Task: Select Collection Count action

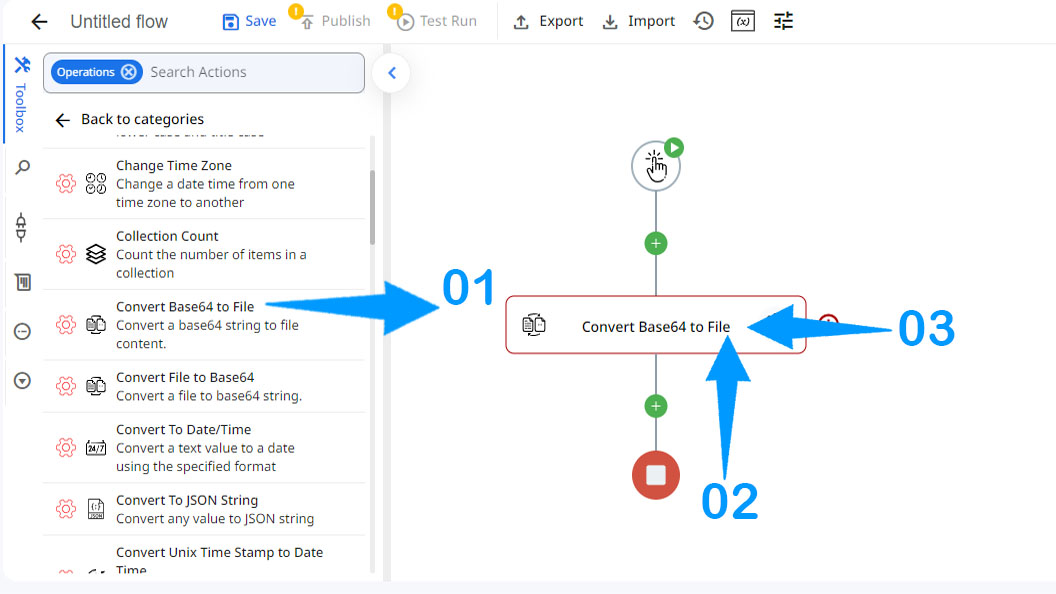Action: (x=204, y=255)
